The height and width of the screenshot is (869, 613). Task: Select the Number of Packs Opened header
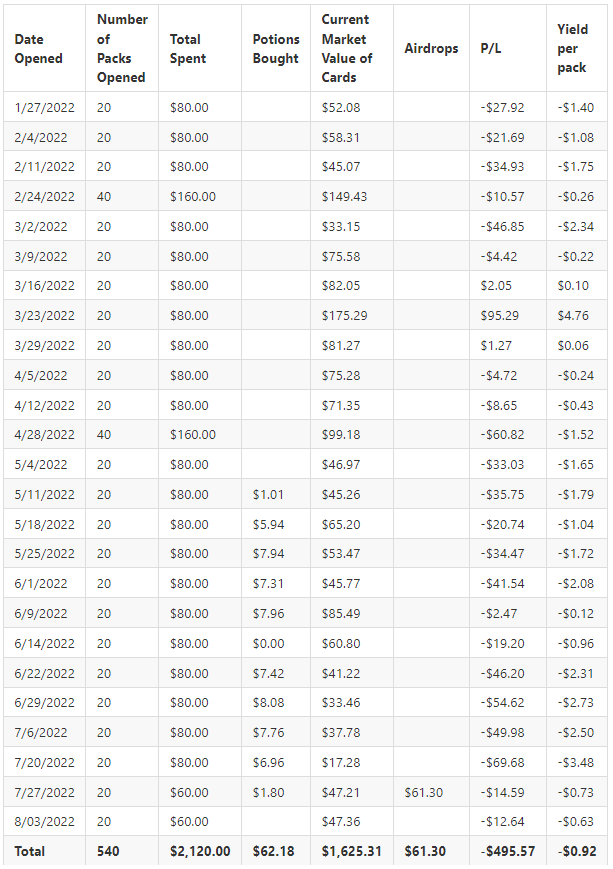click(122, 48)
